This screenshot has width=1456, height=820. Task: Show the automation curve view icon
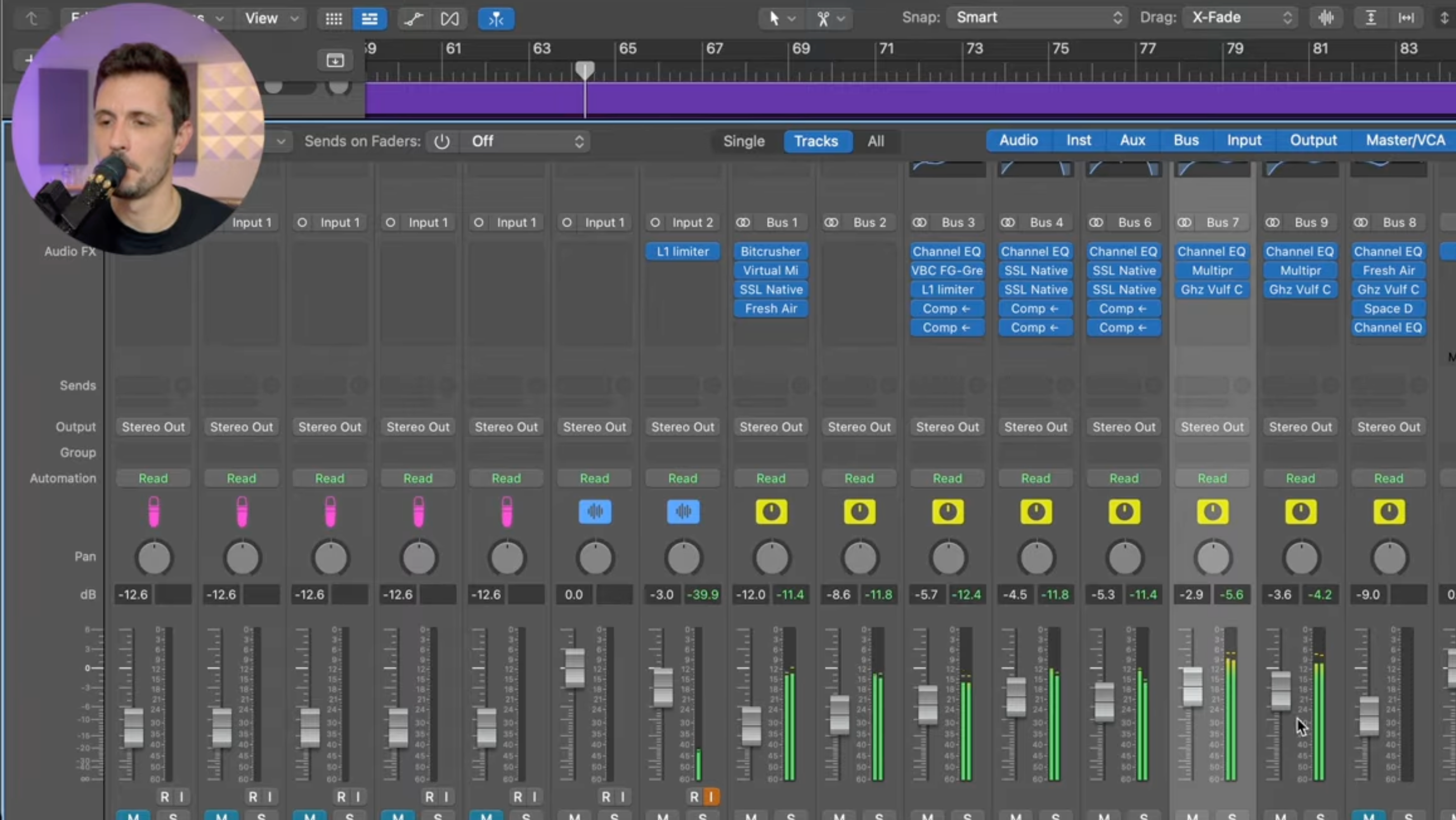[413, 19]
